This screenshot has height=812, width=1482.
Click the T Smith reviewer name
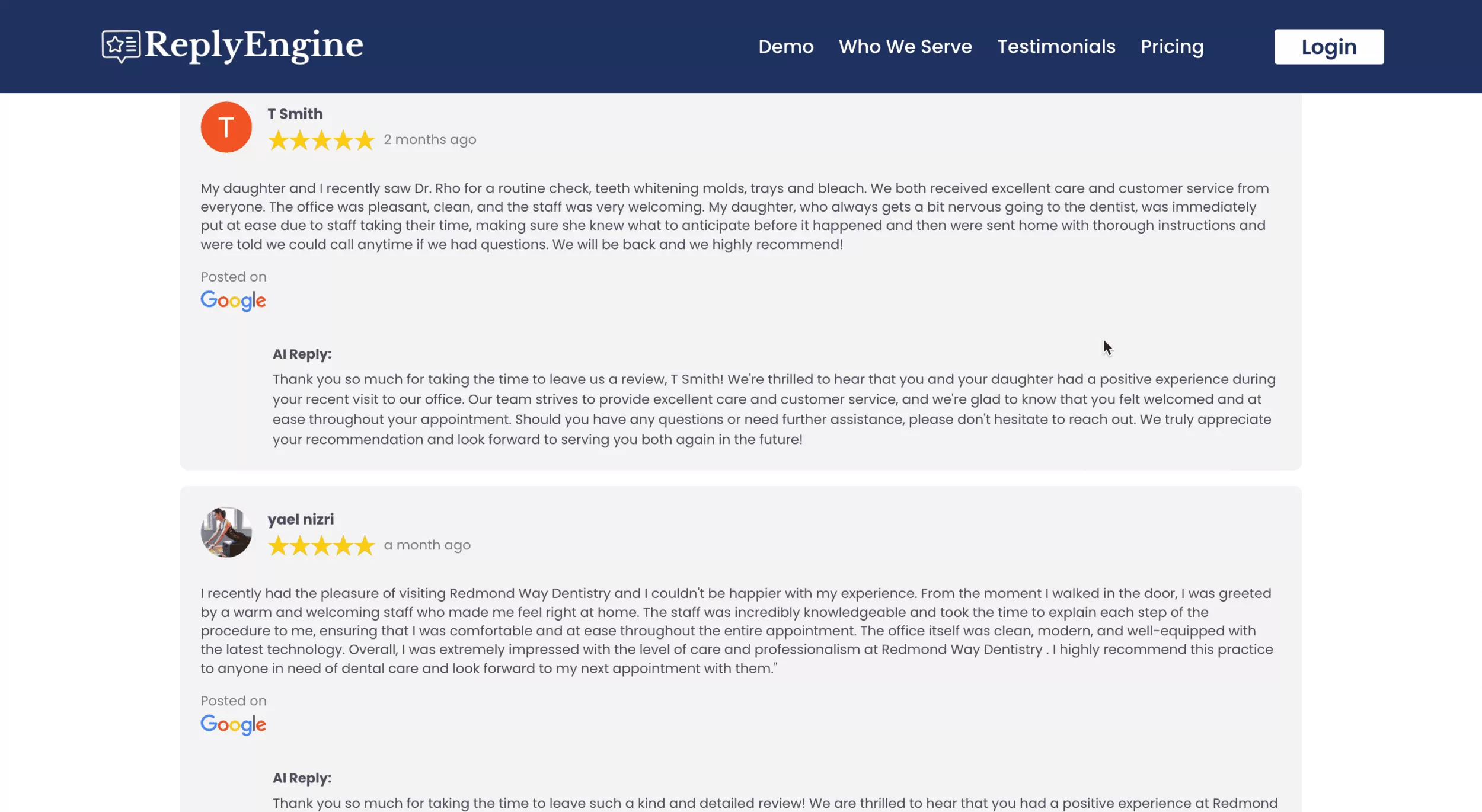click(x=295, y=114)
